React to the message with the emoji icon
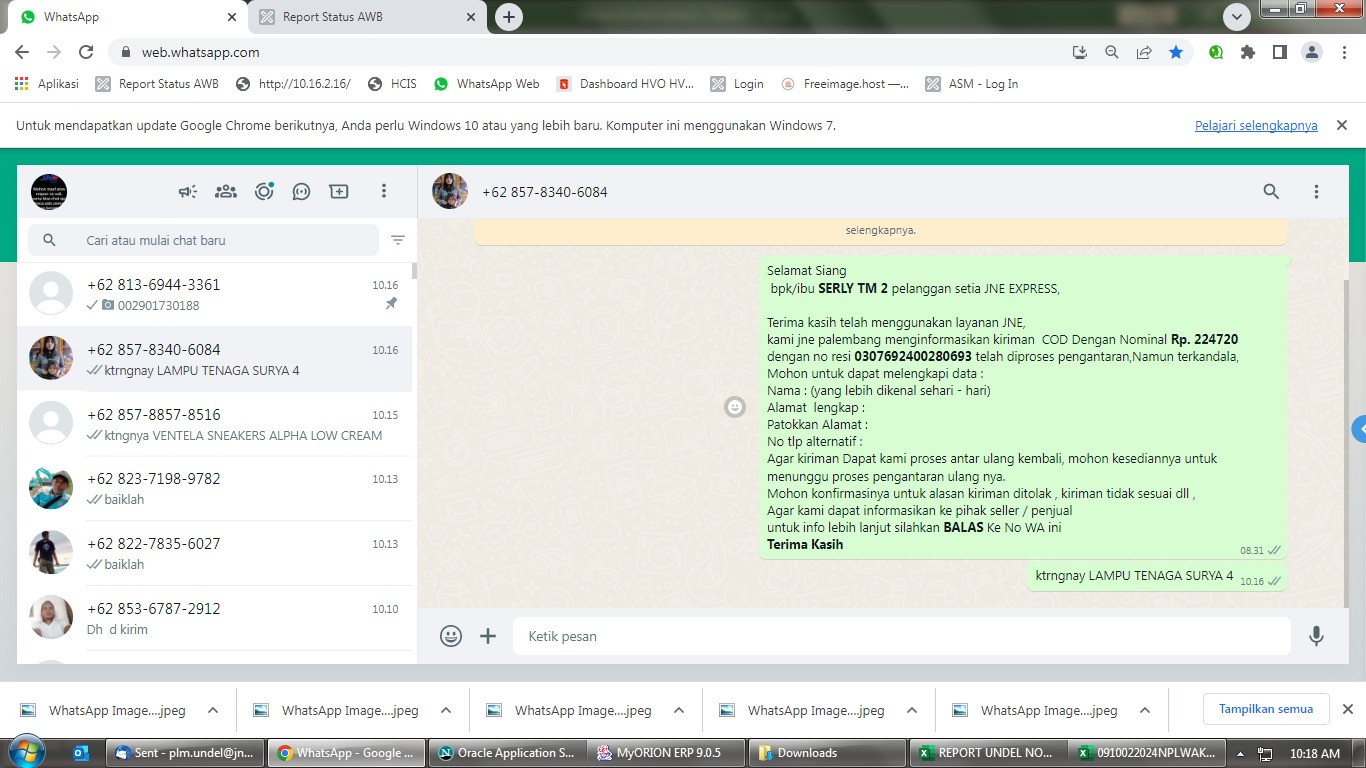 coord(735,407)
